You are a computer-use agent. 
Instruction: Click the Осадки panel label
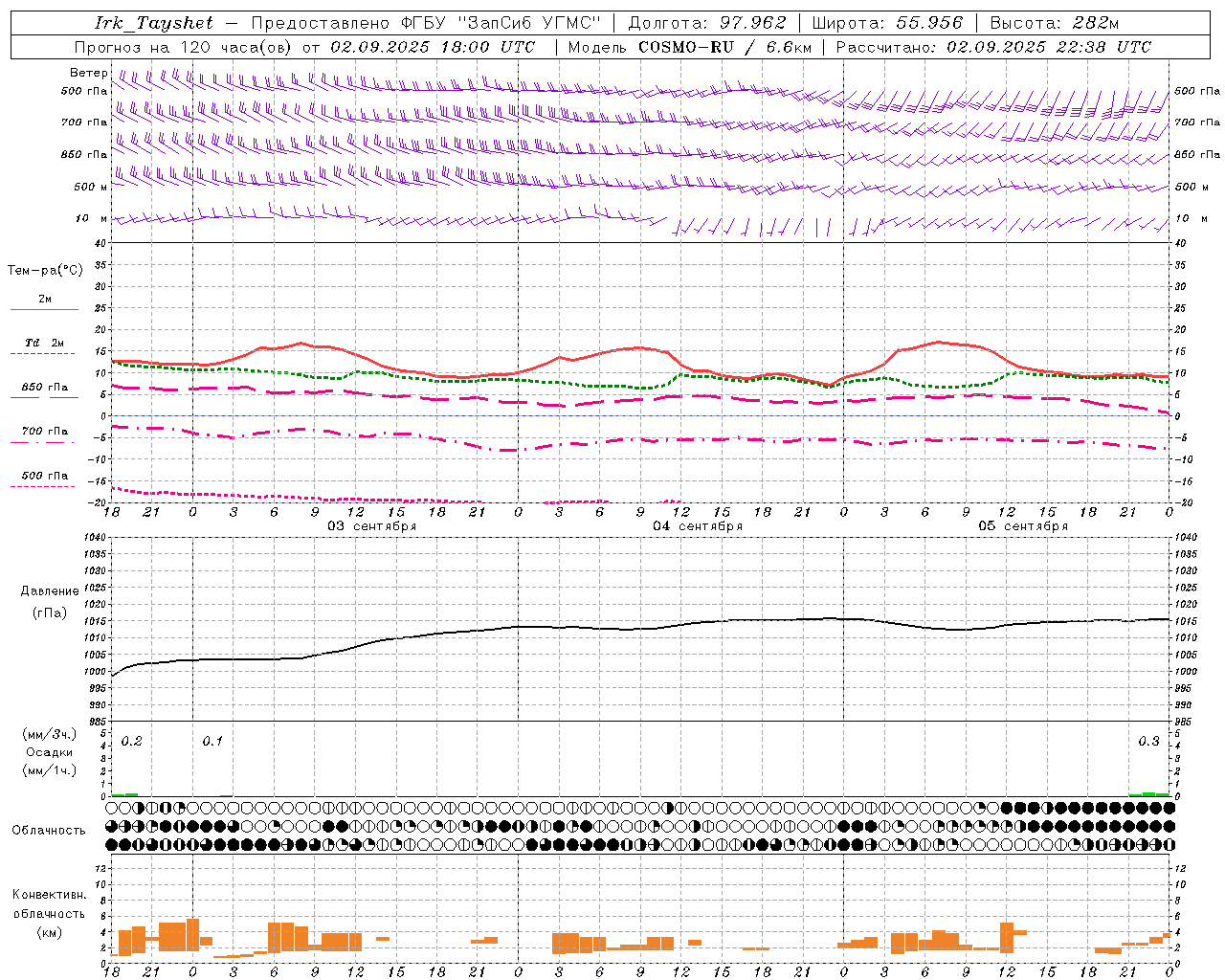50,752
